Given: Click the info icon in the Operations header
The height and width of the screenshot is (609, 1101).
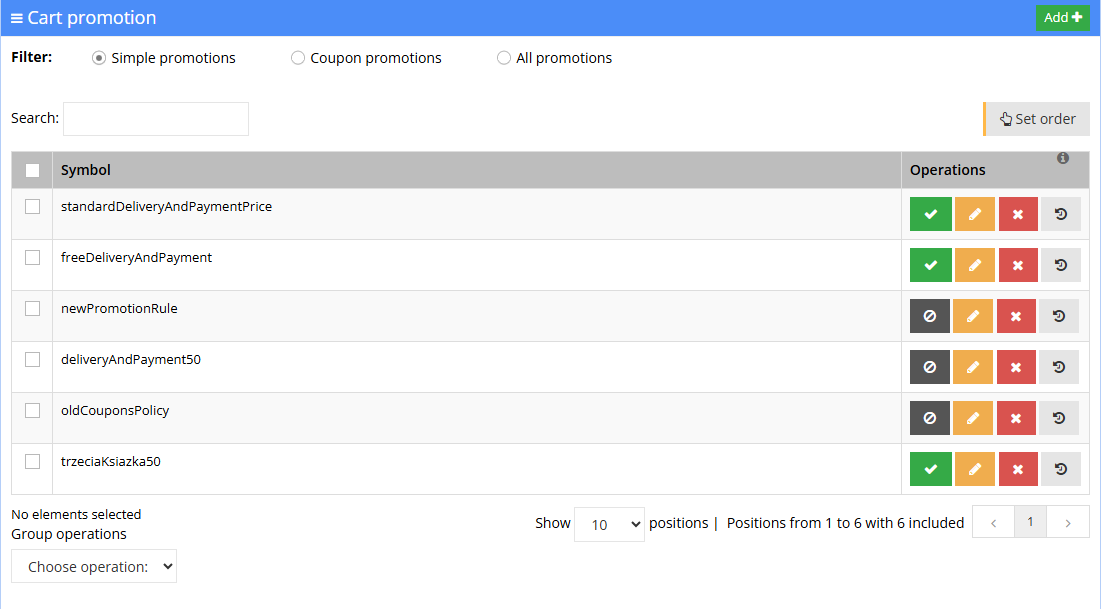Looking at the screenshot, I should (x=1063, y=158).
